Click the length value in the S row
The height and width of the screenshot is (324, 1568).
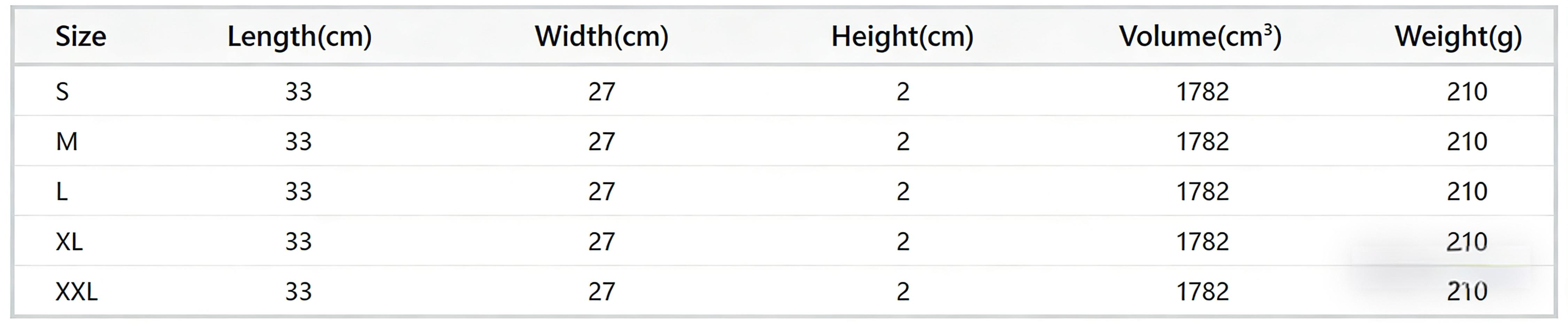tap(298, 92)
